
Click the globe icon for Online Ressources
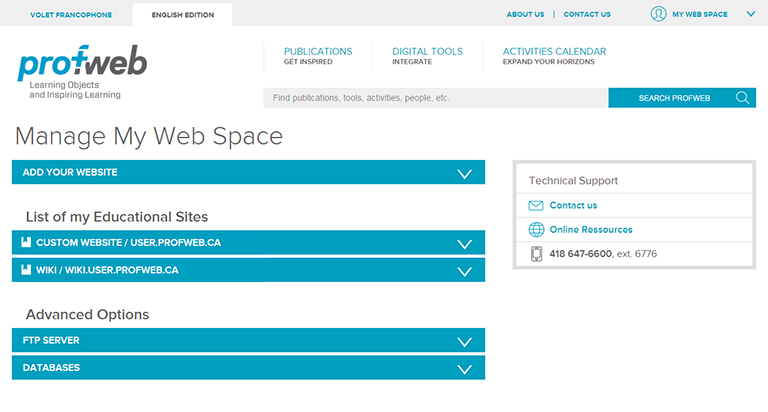[x=536, y=229]
